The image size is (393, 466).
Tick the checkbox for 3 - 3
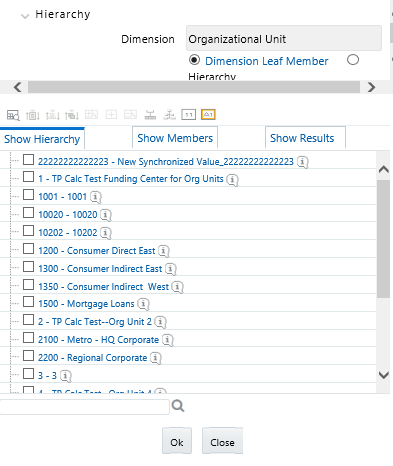pyautogui.click(x=28, y=374)
